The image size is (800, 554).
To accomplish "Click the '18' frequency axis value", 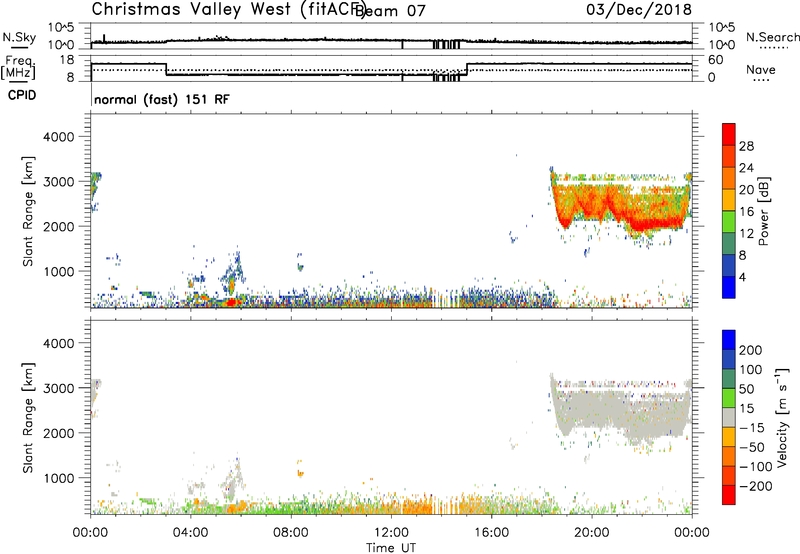I will (x=67, y=60).
